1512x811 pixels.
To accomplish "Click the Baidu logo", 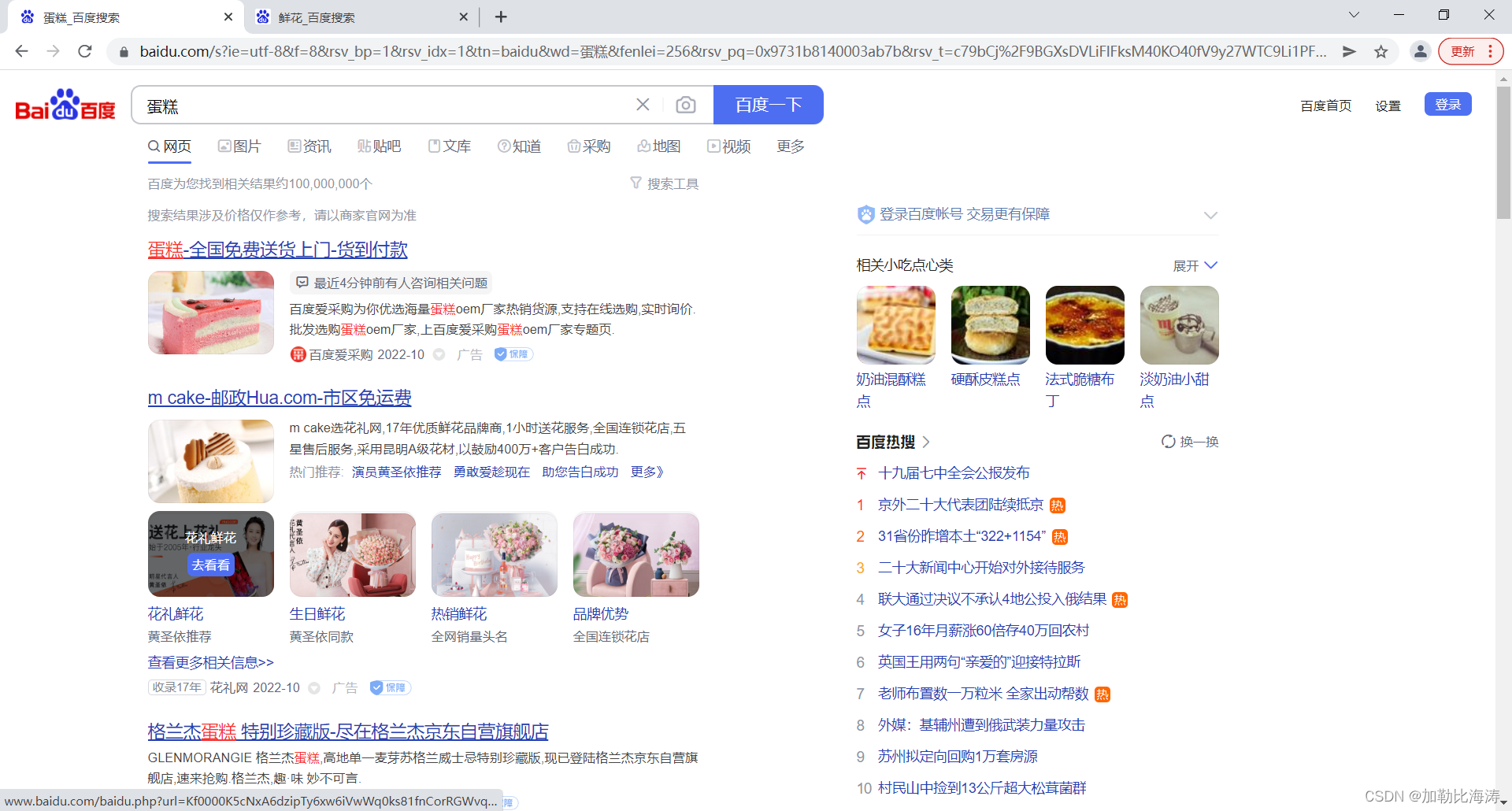I will pos(65,105).
